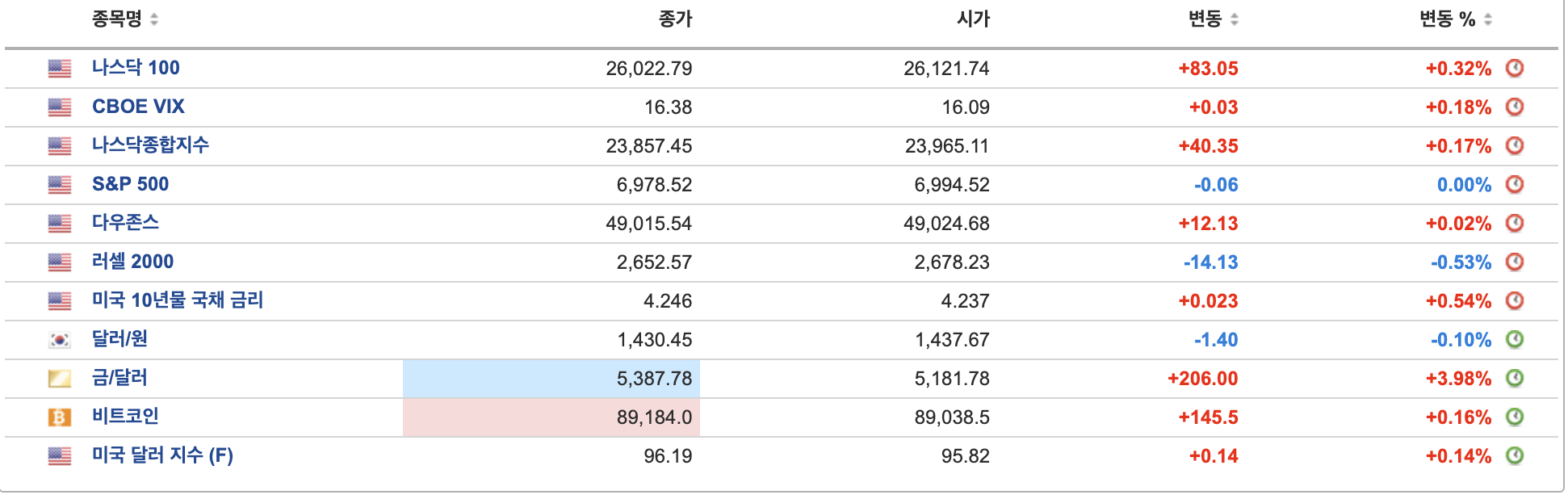
Task: Open the 미국 10년물 국채 금리 link
Action: tap(178, 300)
